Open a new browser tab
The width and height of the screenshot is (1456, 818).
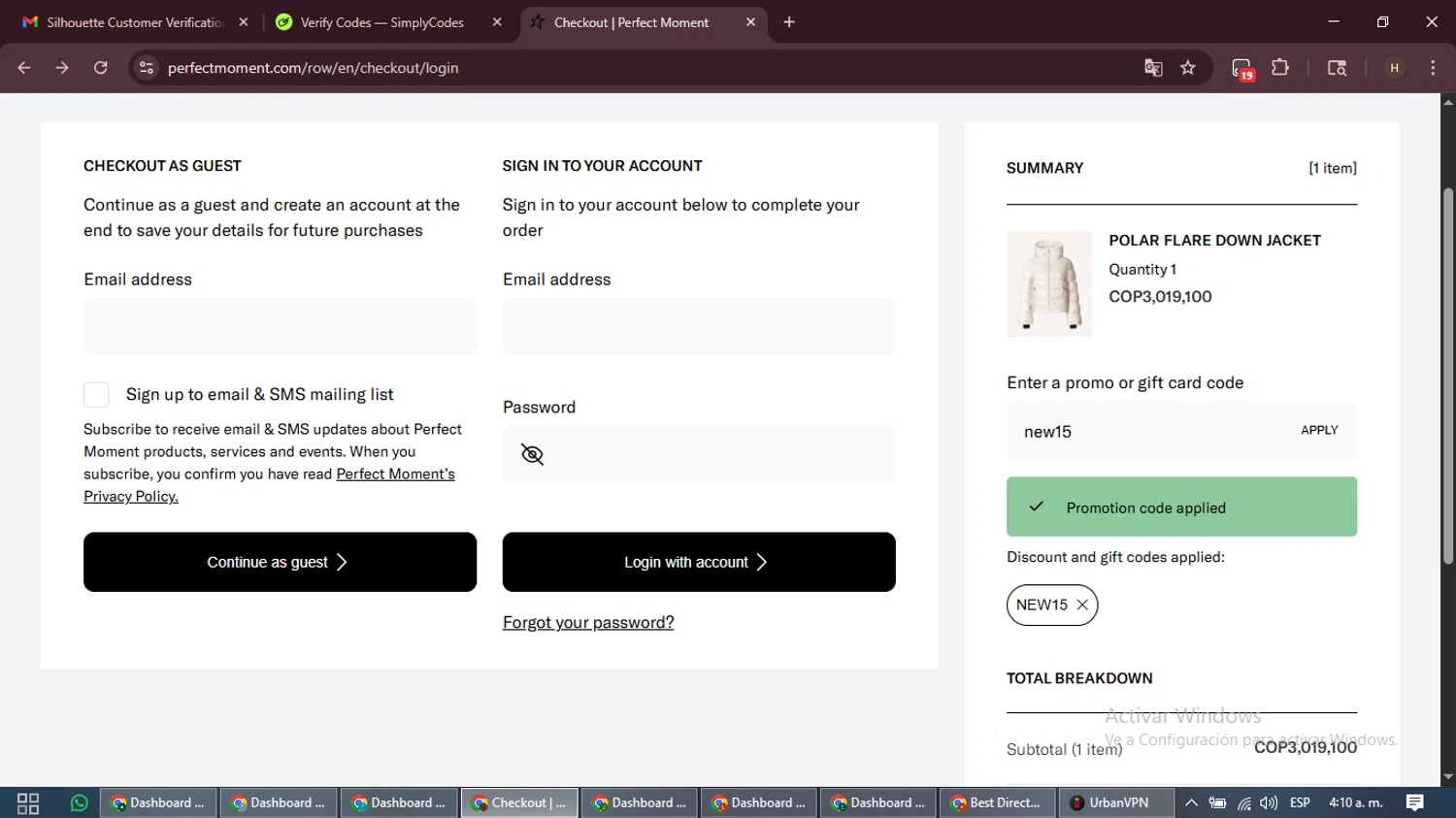[789, 22]
